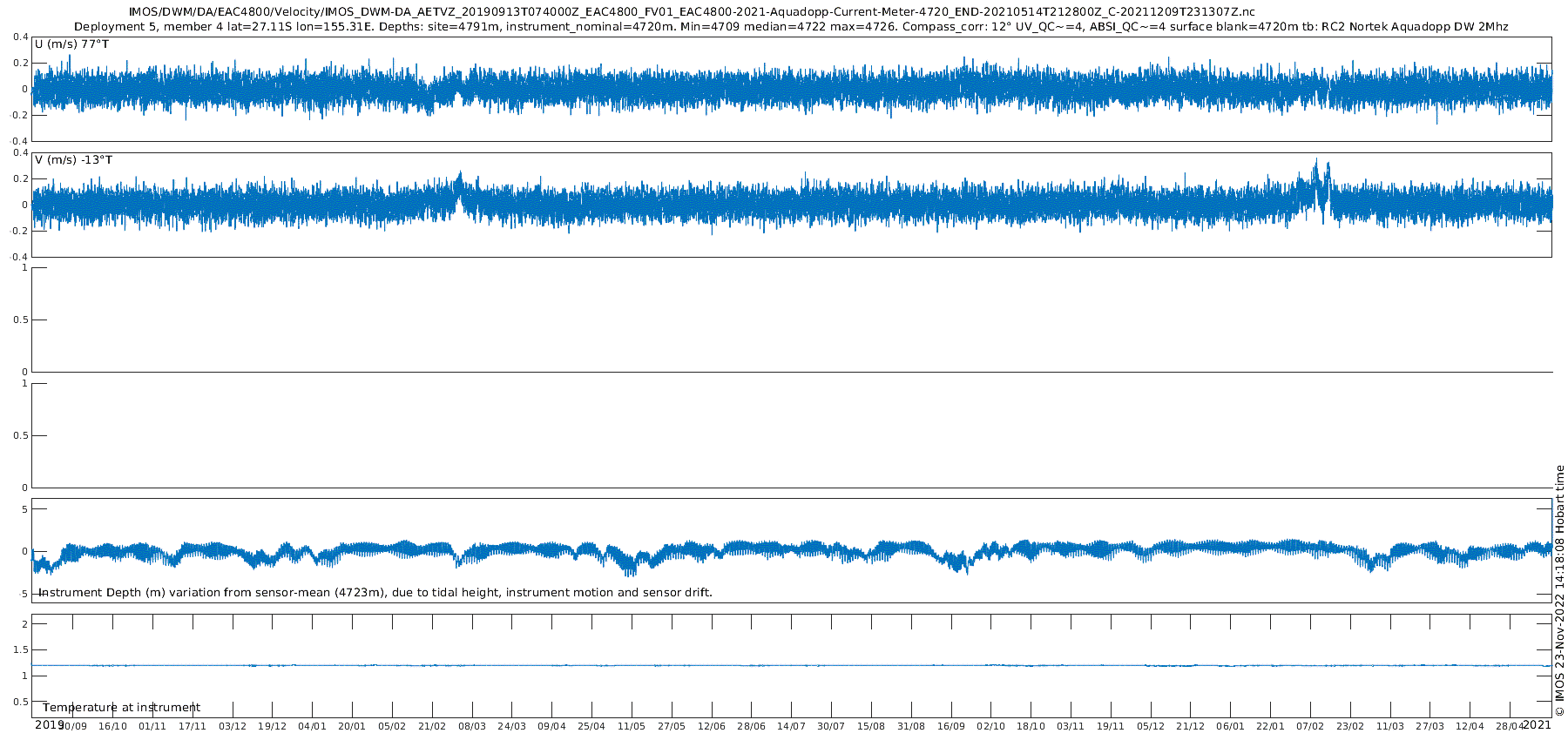Click the '1.5' tick on the temperature axis
This screenshot has width=1568, height=740.
coord(19,649)
